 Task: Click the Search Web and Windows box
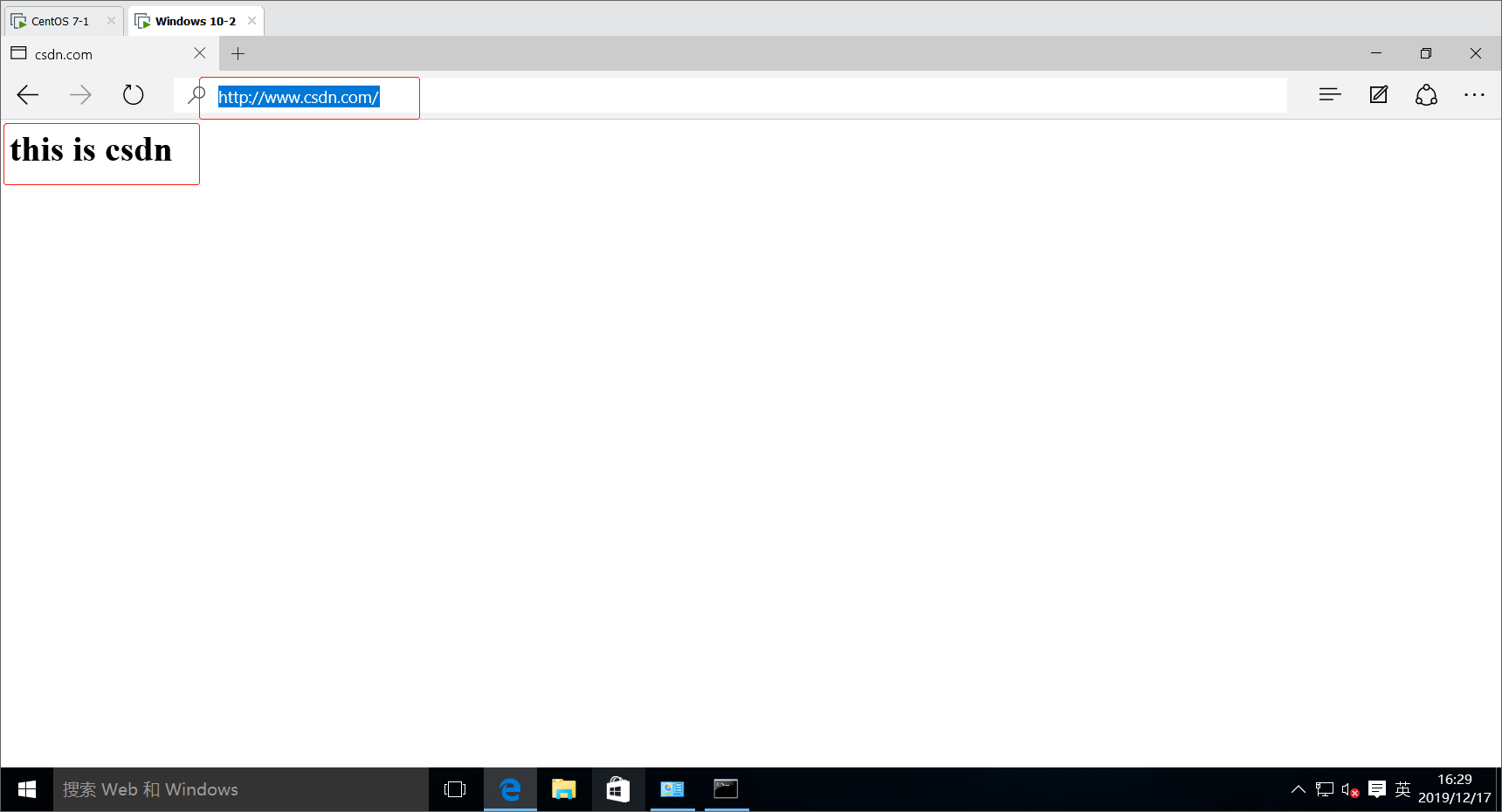coord(241,789)
